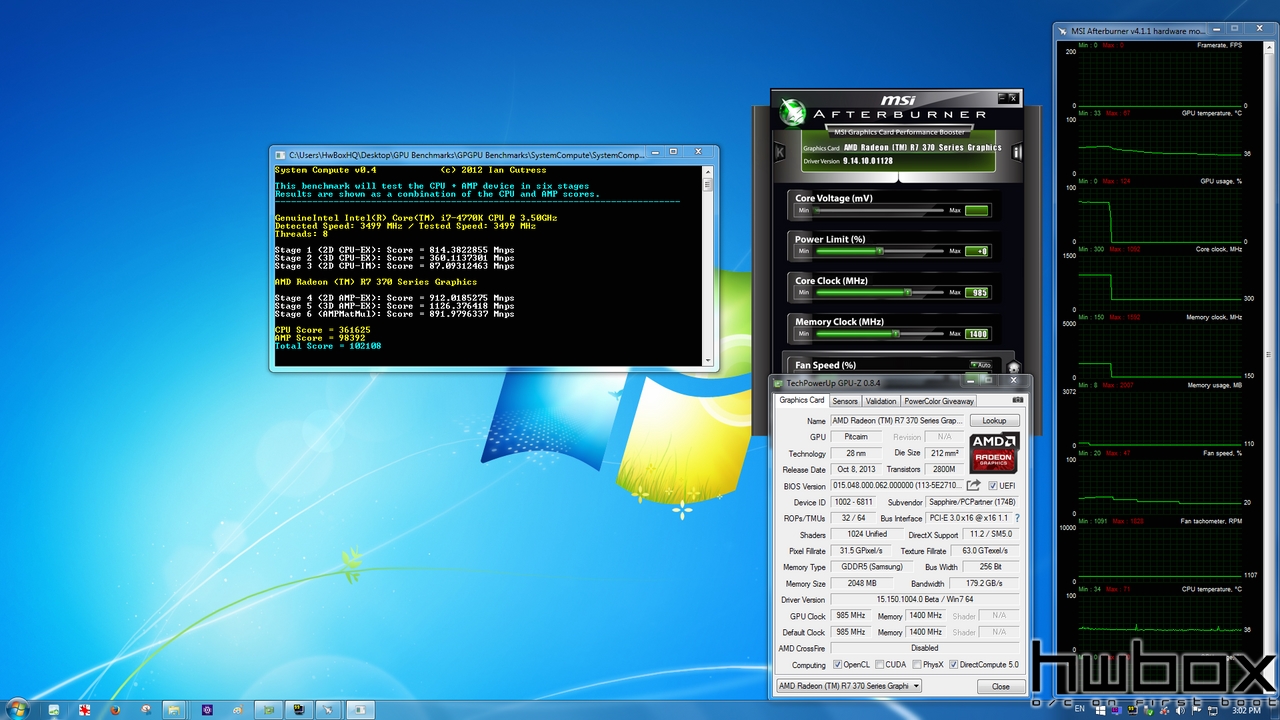
Task: Open the Windows Explorer folder taskbar icon
Action: (x=173, y=709)
